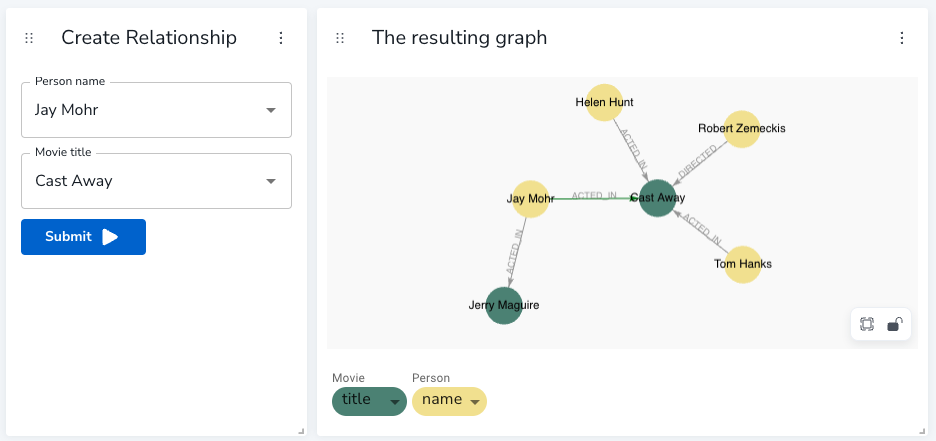The image size is (936, 441).
Task: Expand the Person name dropdown
Action: [271, 110]
